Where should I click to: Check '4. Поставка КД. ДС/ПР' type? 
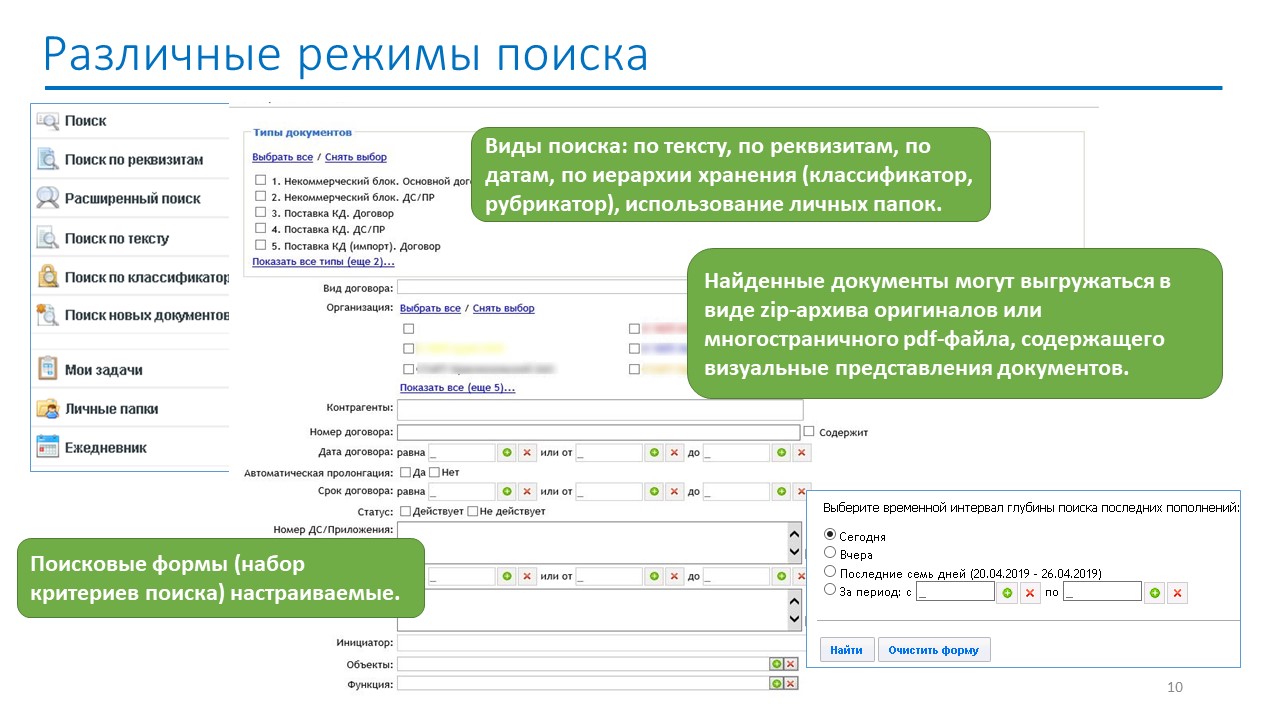260,229
